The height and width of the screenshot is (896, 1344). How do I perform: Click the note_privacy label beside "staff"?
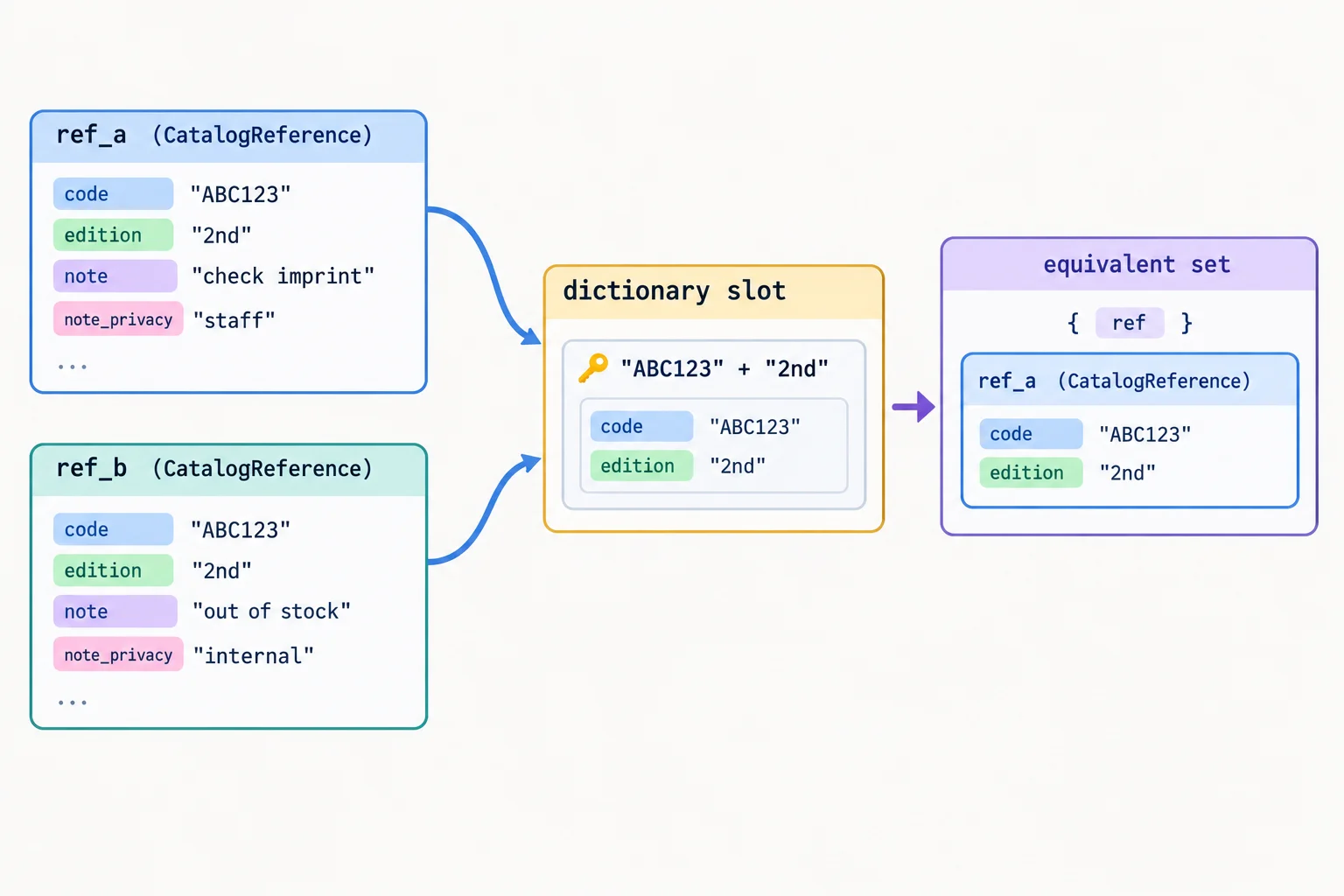coord(118,319)
